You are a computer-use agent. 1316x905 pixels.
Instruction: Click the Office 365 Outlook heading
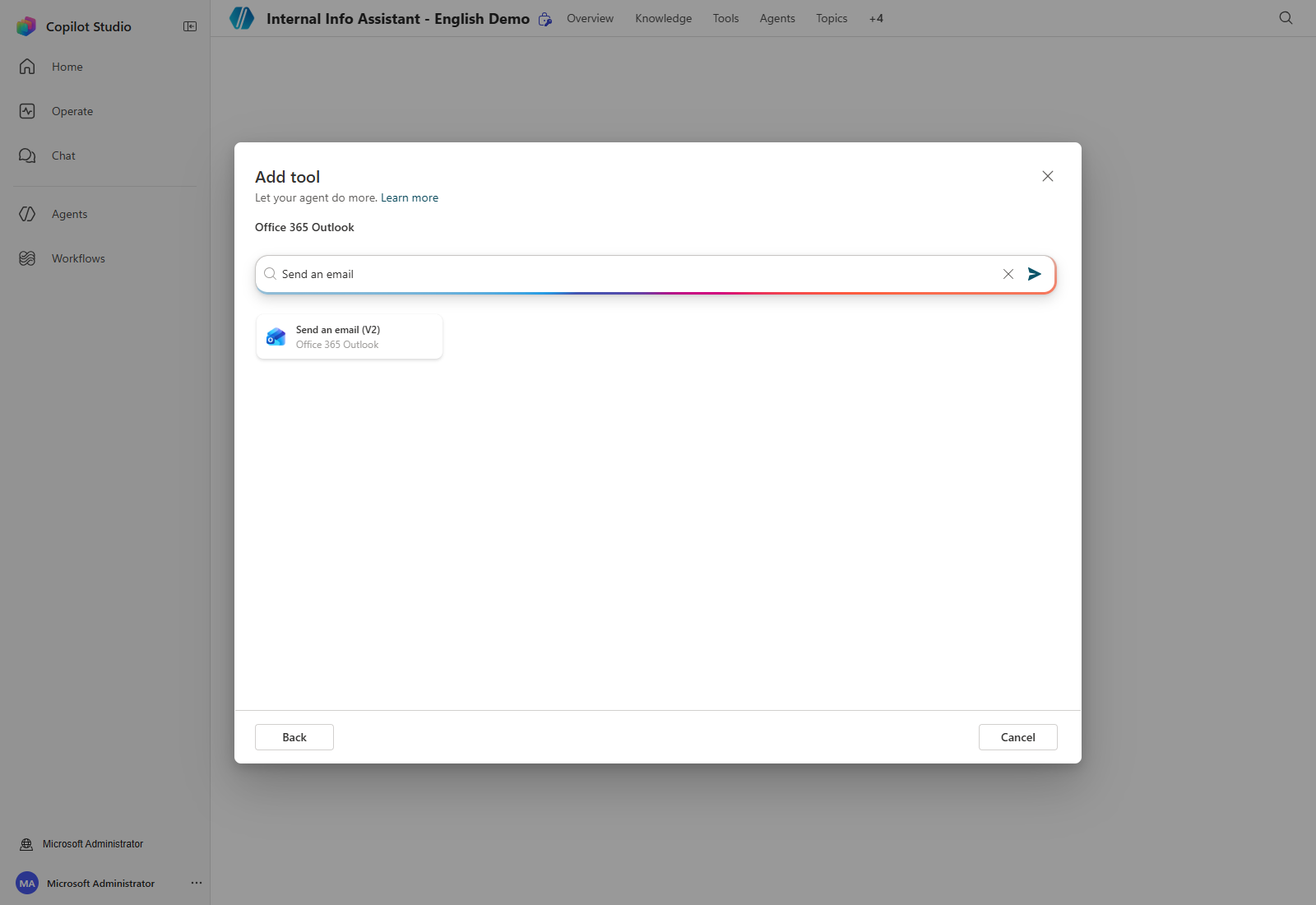(304, 228)
